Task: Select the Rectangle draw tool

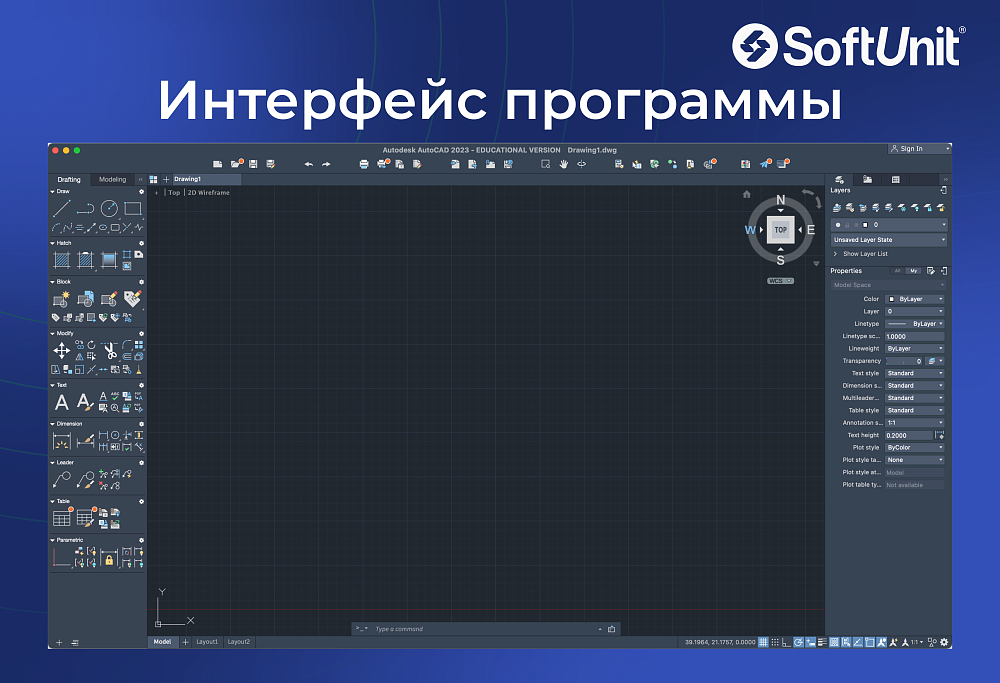Action: (133, 209)
